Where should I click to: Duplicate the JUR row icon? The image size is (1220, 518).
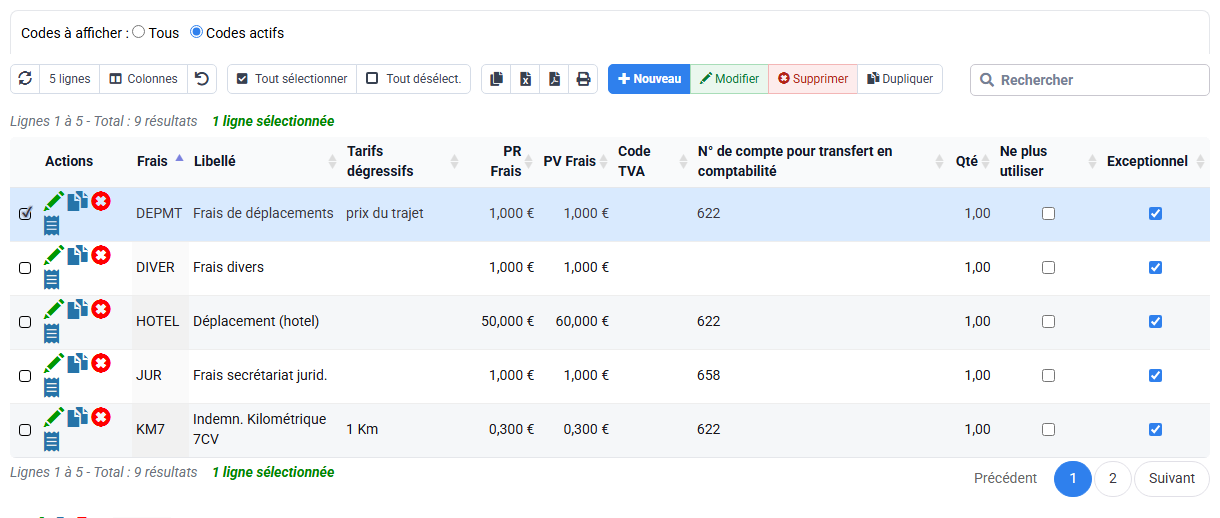(78, 363)
